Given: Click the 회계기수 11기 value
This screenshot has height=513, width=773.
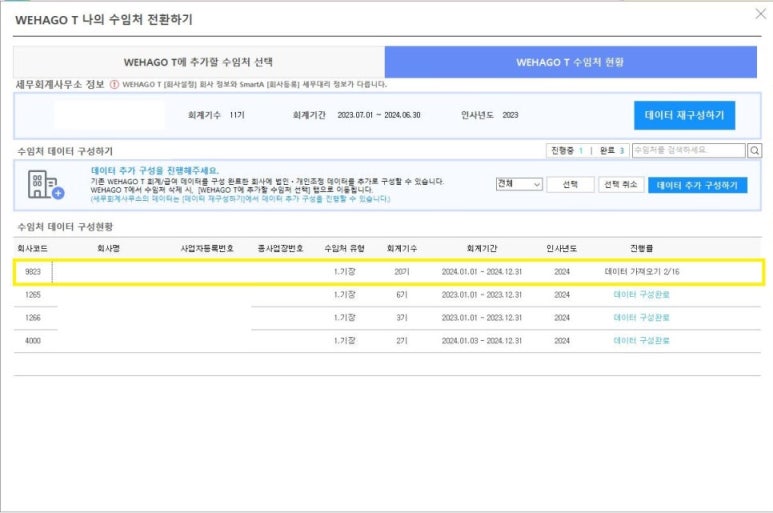Looking at the screenshot, I should [x=237, y=115].
